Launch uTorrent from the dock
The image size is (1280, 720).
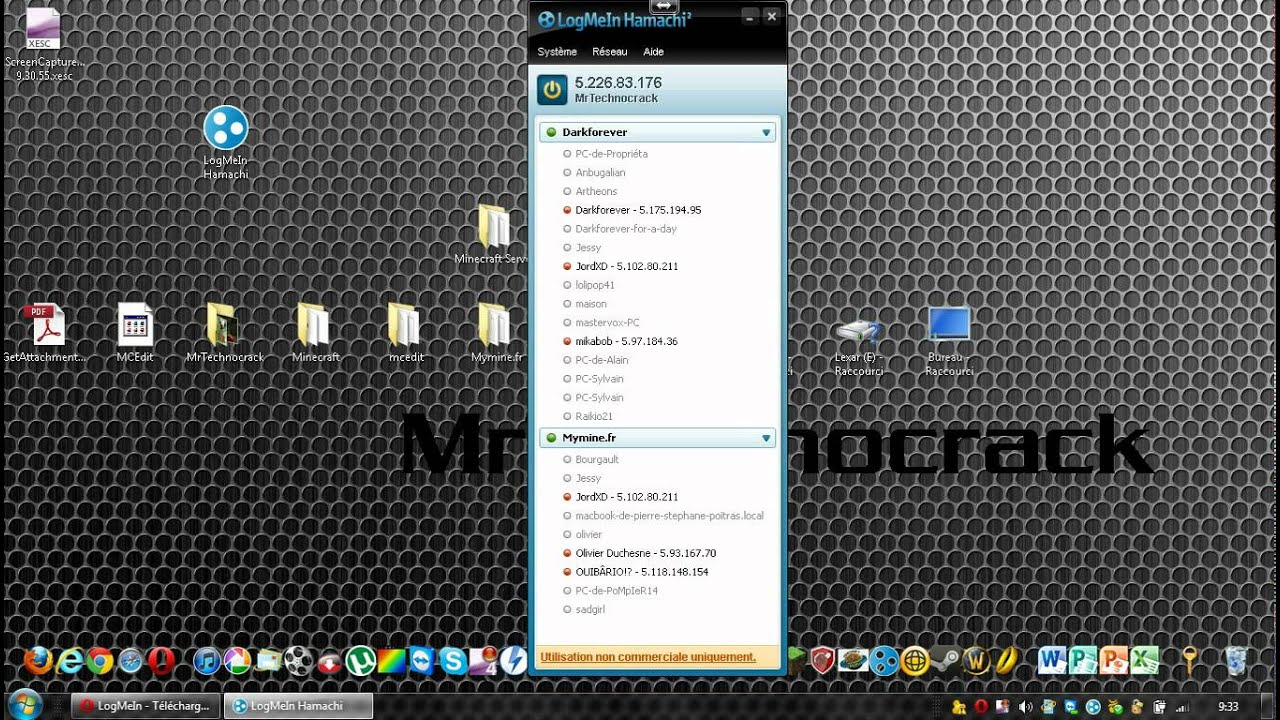360,661
